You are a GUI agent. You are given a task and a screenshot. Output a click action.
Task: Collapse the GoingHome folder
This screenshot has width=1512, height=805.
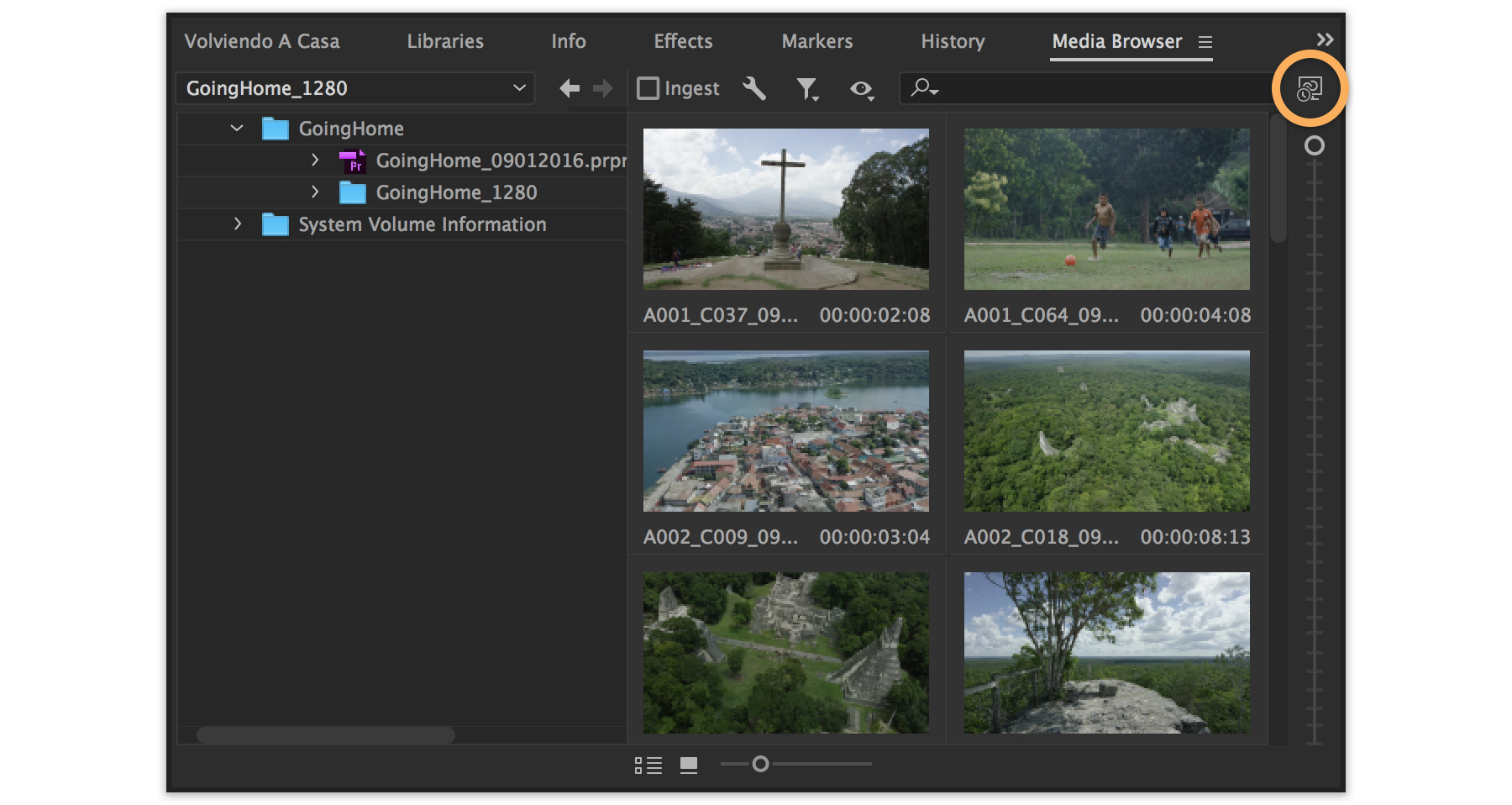[x=237, y=129]
